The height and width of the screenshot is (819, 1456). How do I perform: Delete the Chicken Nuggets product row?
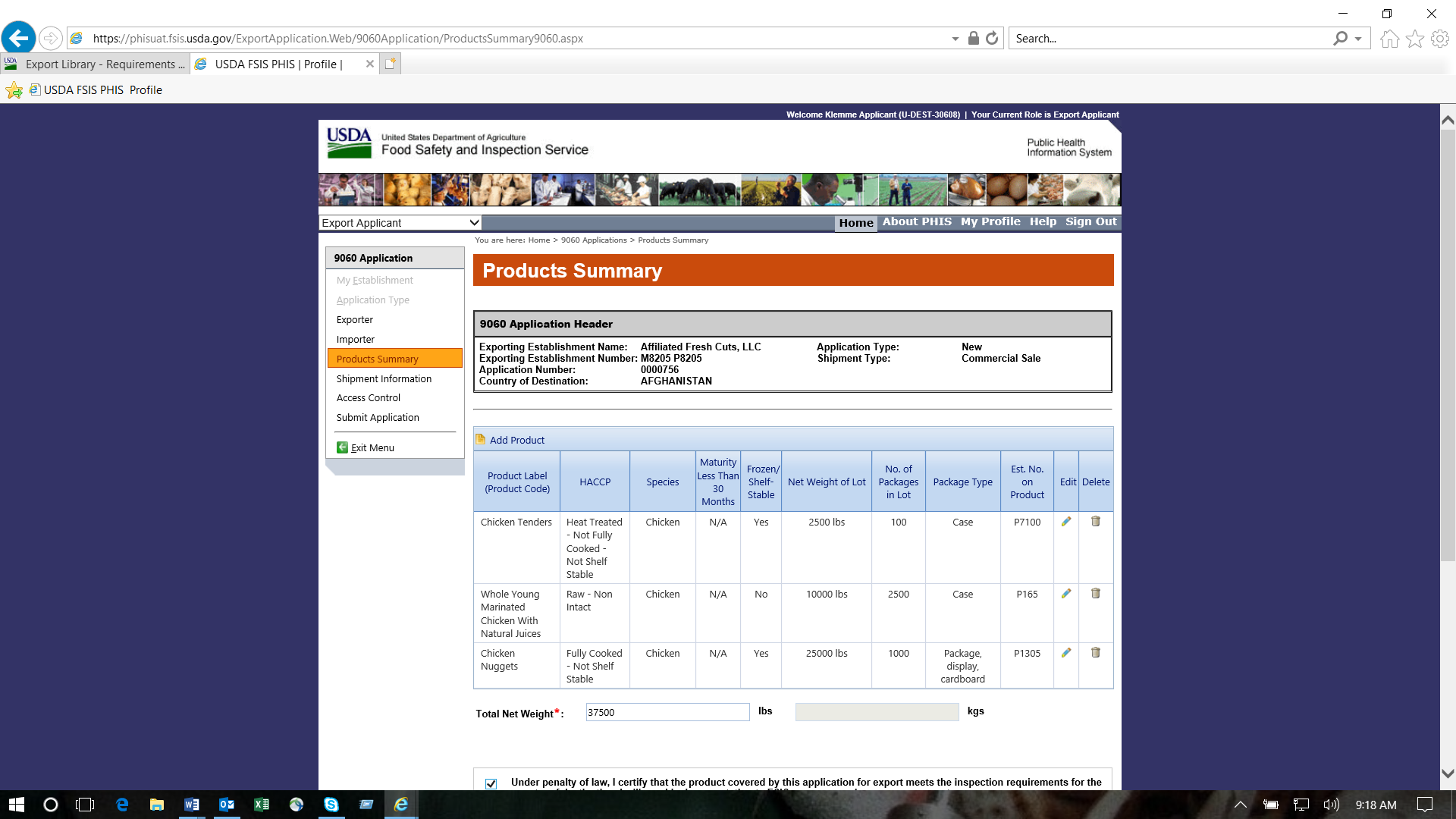[x=1095, y=653]
